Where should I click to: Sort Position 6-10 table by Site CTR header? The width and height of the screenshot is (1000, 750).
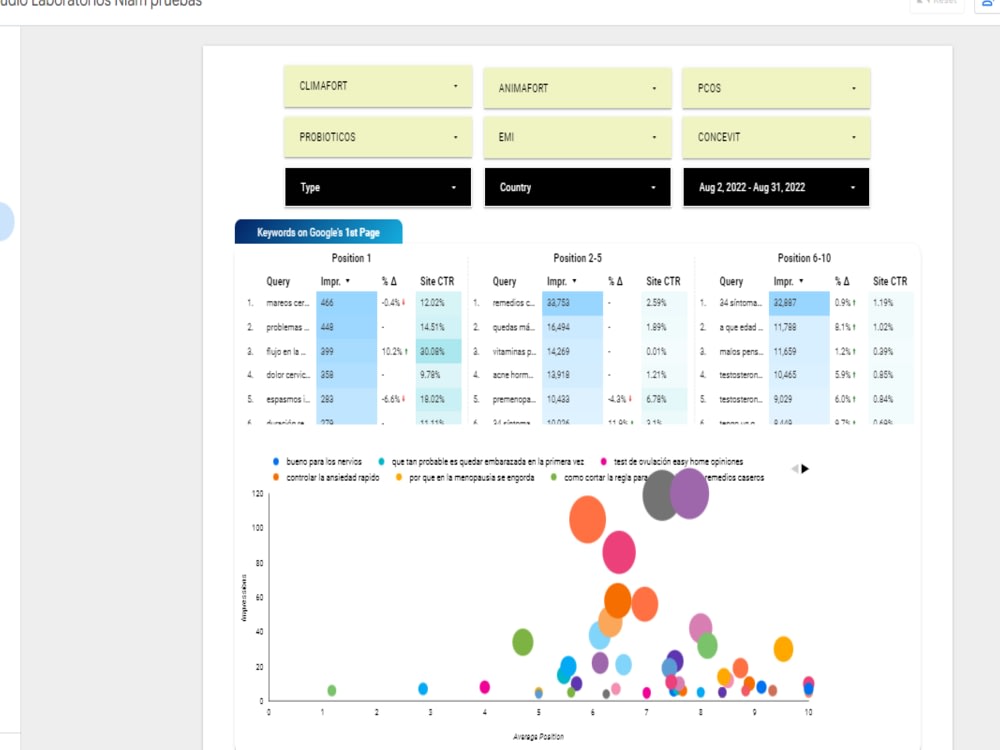(x=890, y=281)
